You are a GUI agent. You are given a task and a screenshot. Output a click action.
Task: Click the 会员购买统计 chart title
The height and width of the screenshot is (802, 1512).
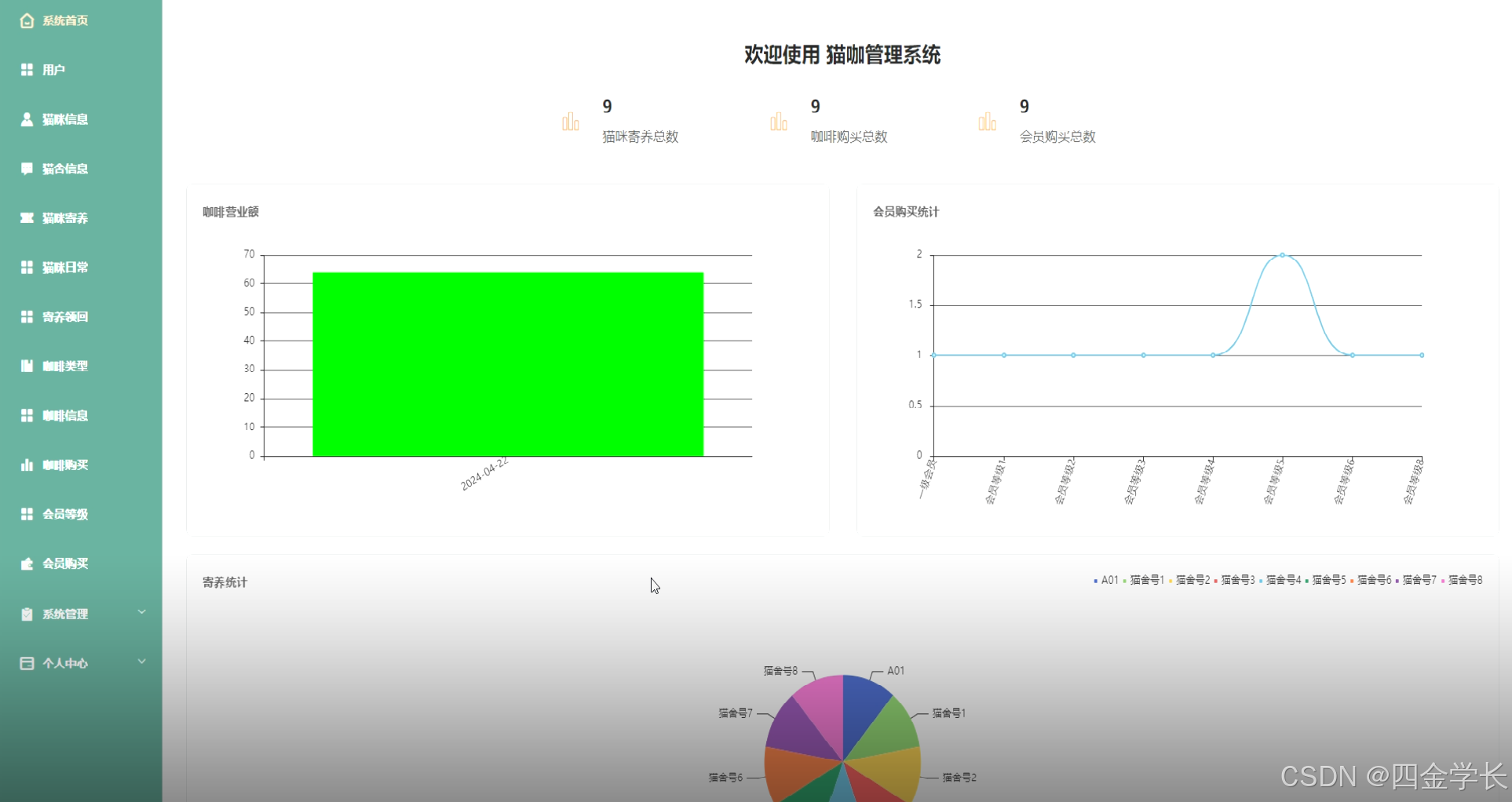pyautogui.click(x=906, y=212)
